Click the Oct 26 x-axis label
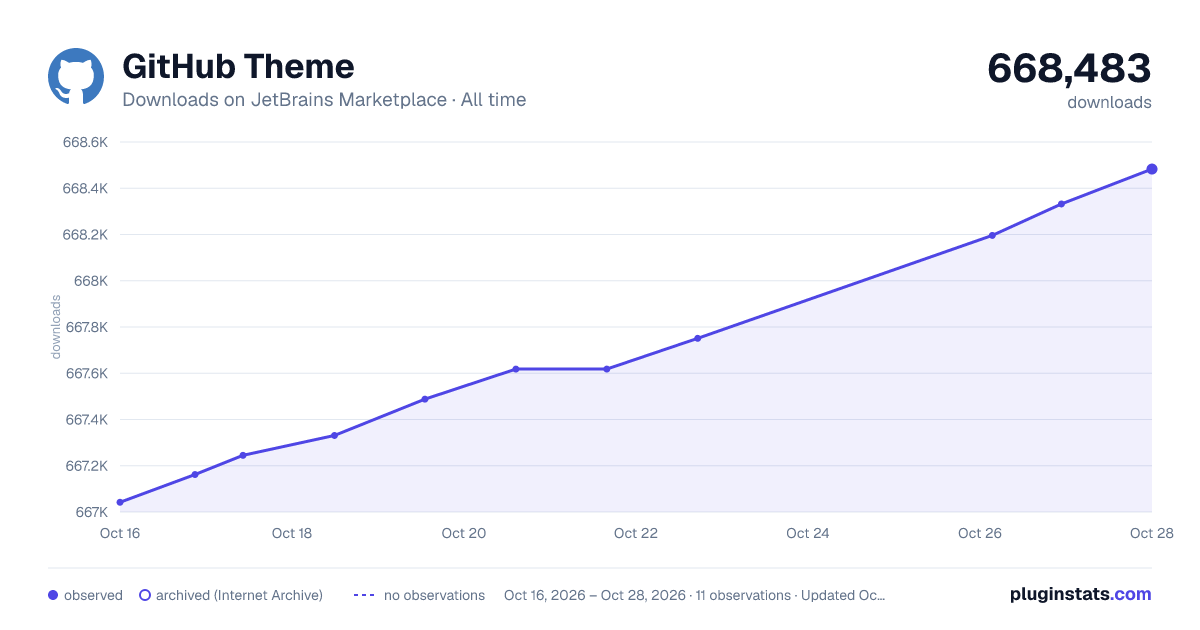The width and height of the screenshot is (1200, 630). click(980, 533)
